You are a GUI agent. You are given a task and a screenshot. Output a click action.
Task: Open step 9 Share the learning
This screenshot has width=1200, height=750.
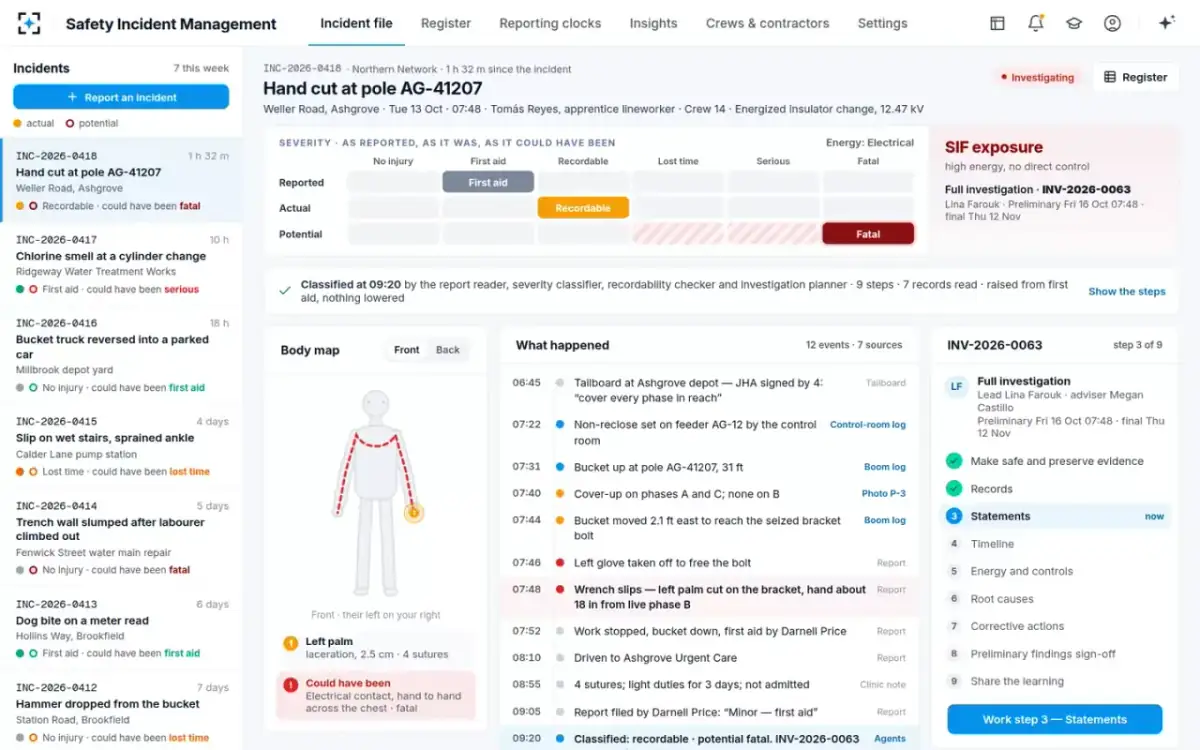tap(1053, 681)
